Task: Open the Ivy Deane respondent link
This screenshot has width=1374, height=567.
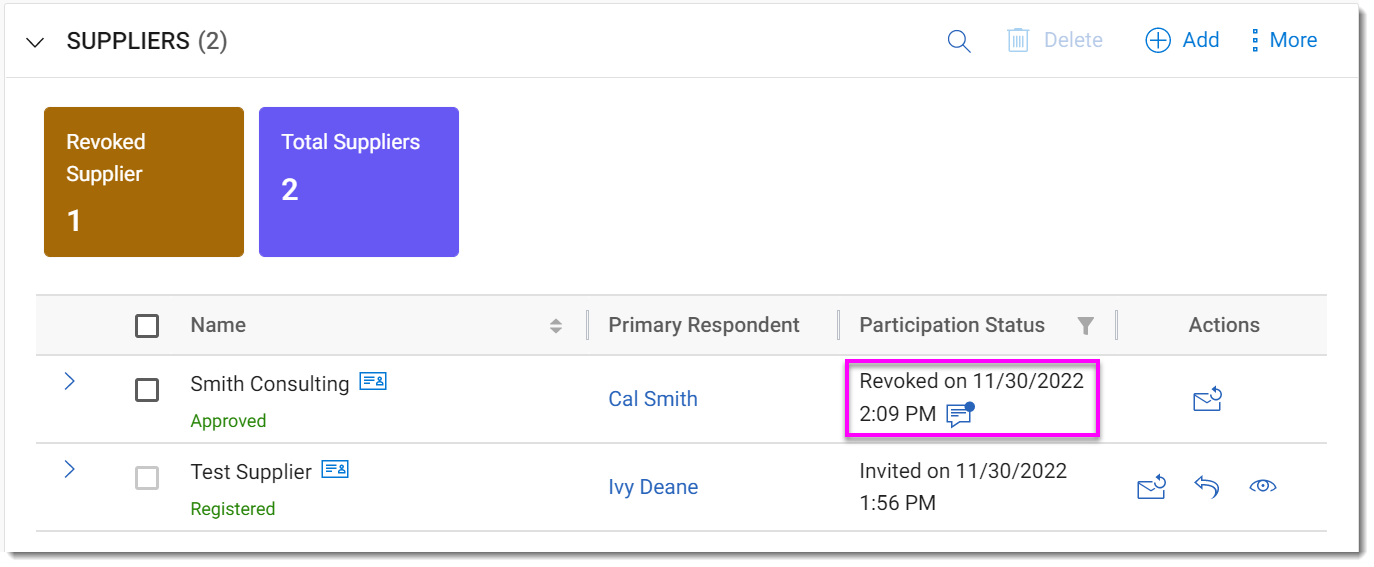Action: 653,487
